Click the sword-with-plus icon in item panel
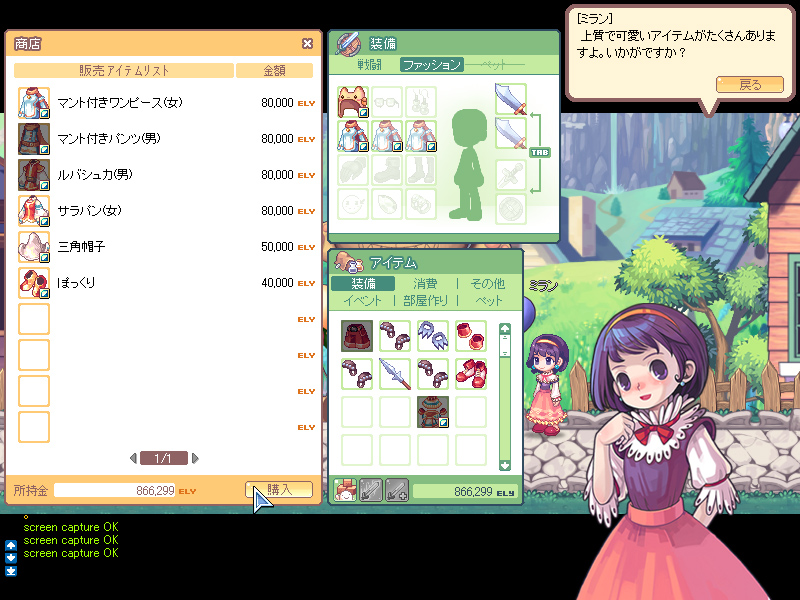Image resolution: width=800 pixels, height=600 pixels. coord(396,491)
